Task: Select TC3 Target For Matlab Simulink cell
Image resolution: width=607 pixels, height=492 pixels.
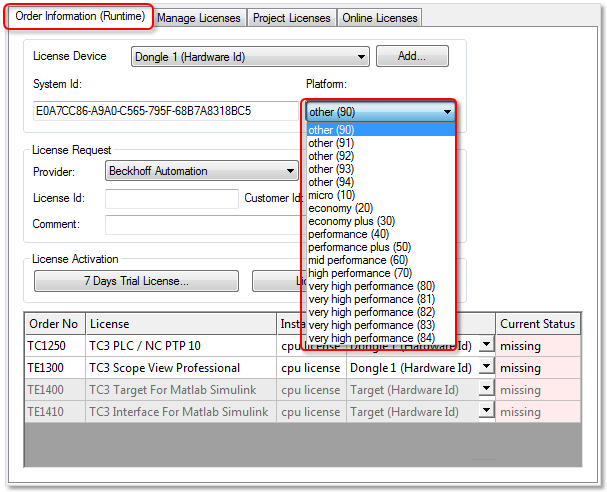Action: click(x=181, y=390)
